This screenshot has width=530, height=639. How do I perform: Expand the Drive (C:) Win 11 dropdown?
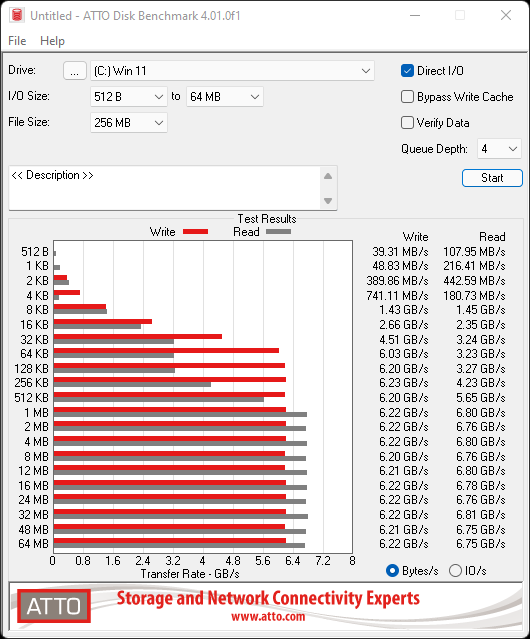[232, 71]
